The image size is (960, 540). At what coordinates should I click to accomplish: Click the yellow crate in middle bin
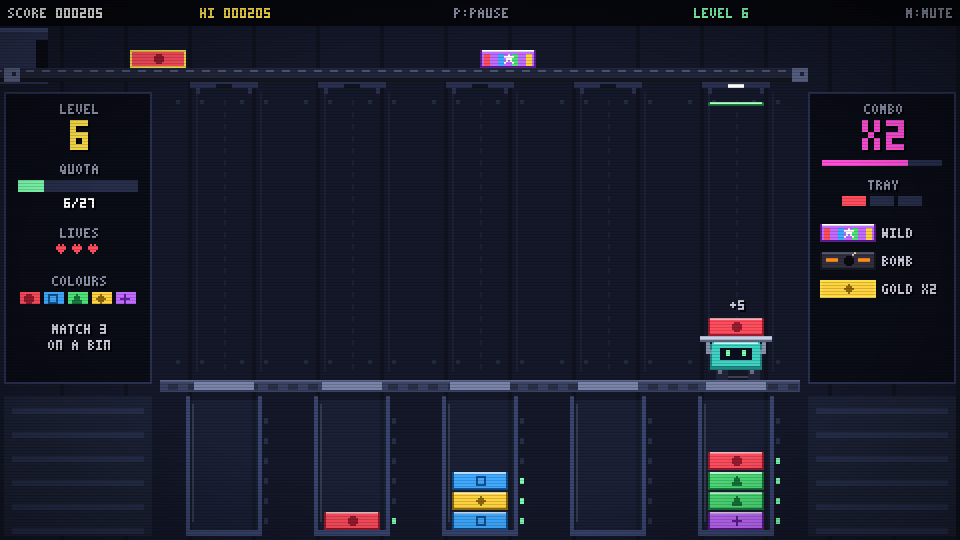[480, 501]
